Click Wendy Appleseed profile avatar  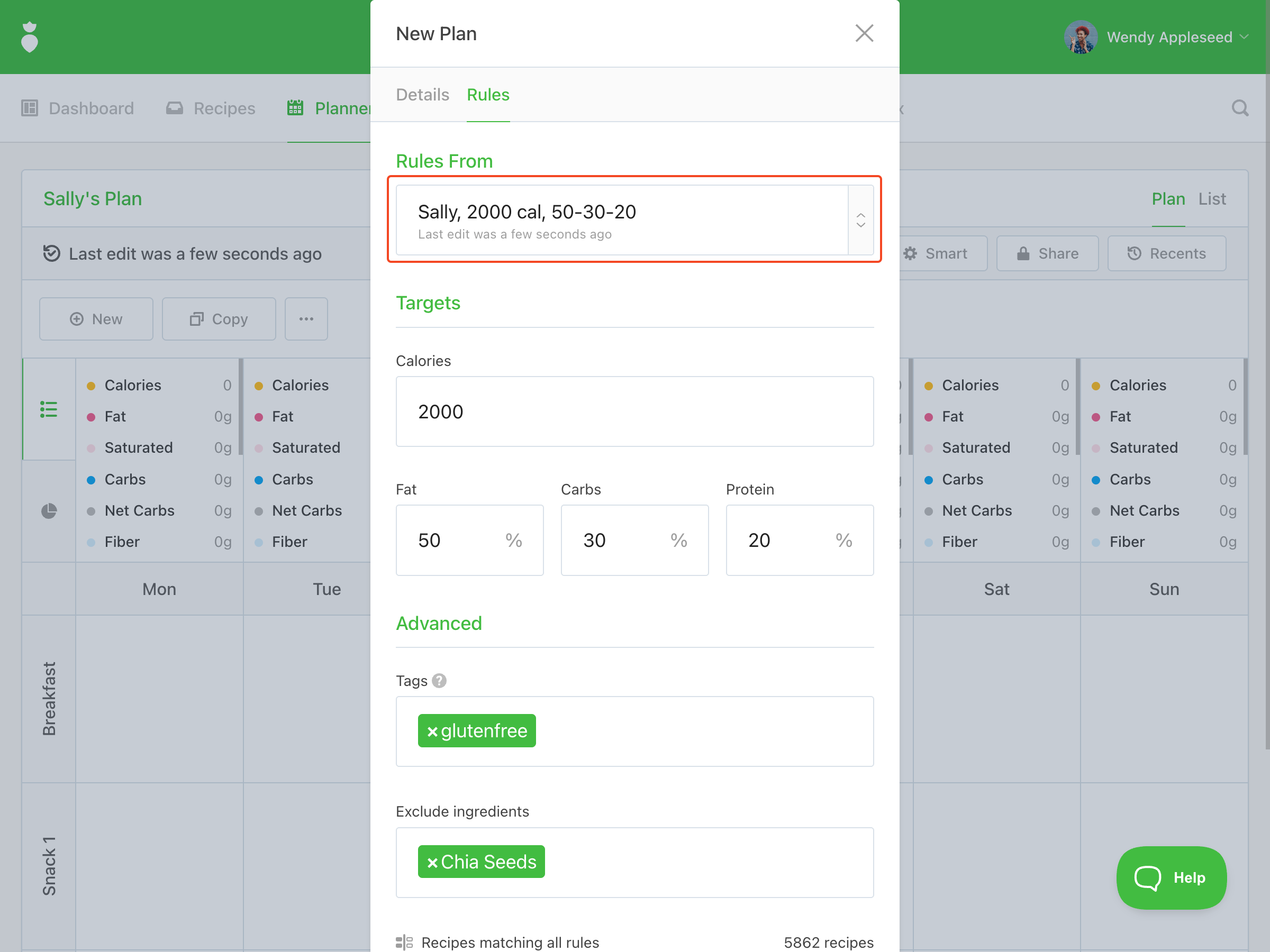point(1081,38)
